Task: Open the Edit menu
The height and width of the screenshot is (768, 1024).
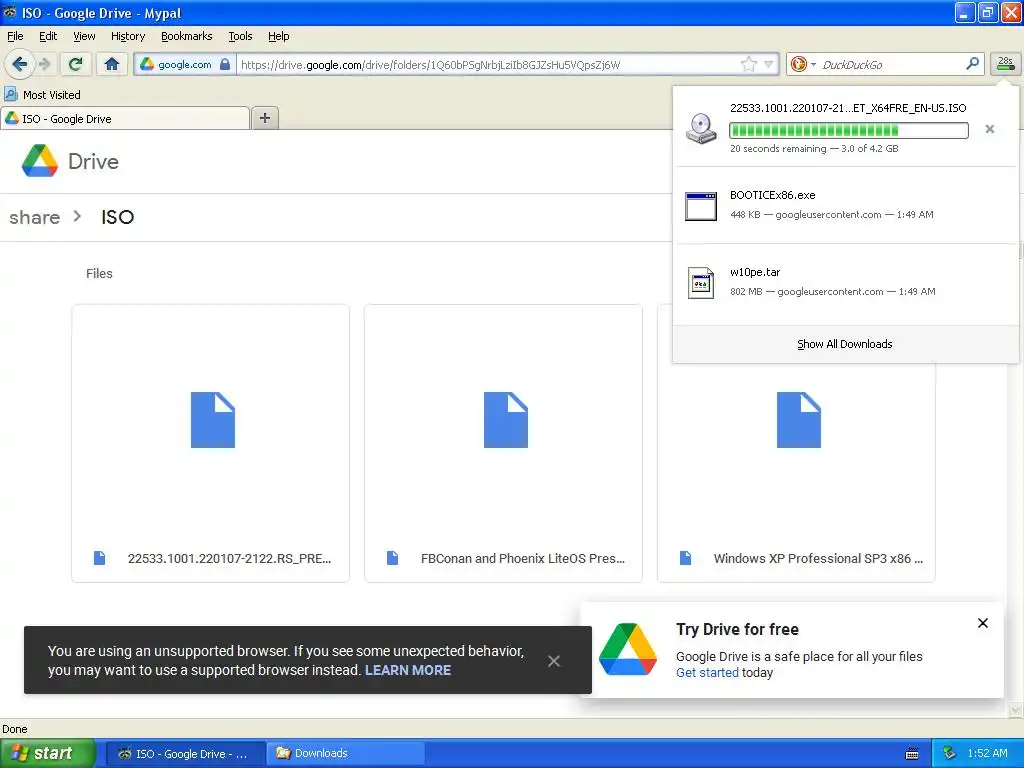Action: (x=48, y=36)
